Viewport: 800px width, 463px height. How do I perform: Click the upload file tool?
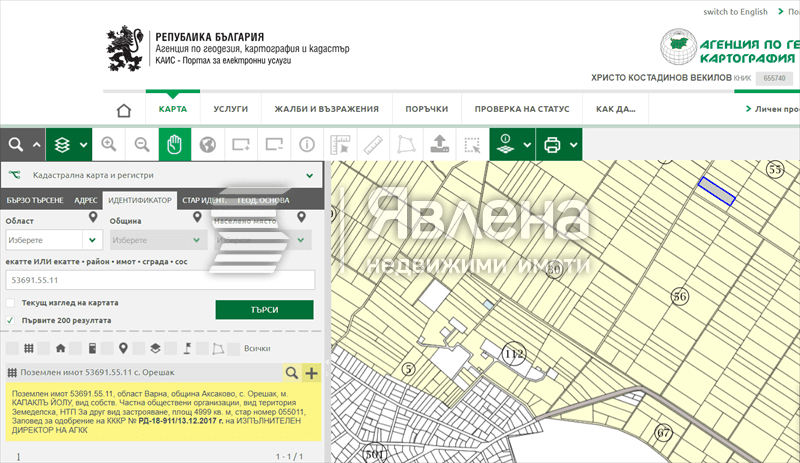tap(439, 144)
